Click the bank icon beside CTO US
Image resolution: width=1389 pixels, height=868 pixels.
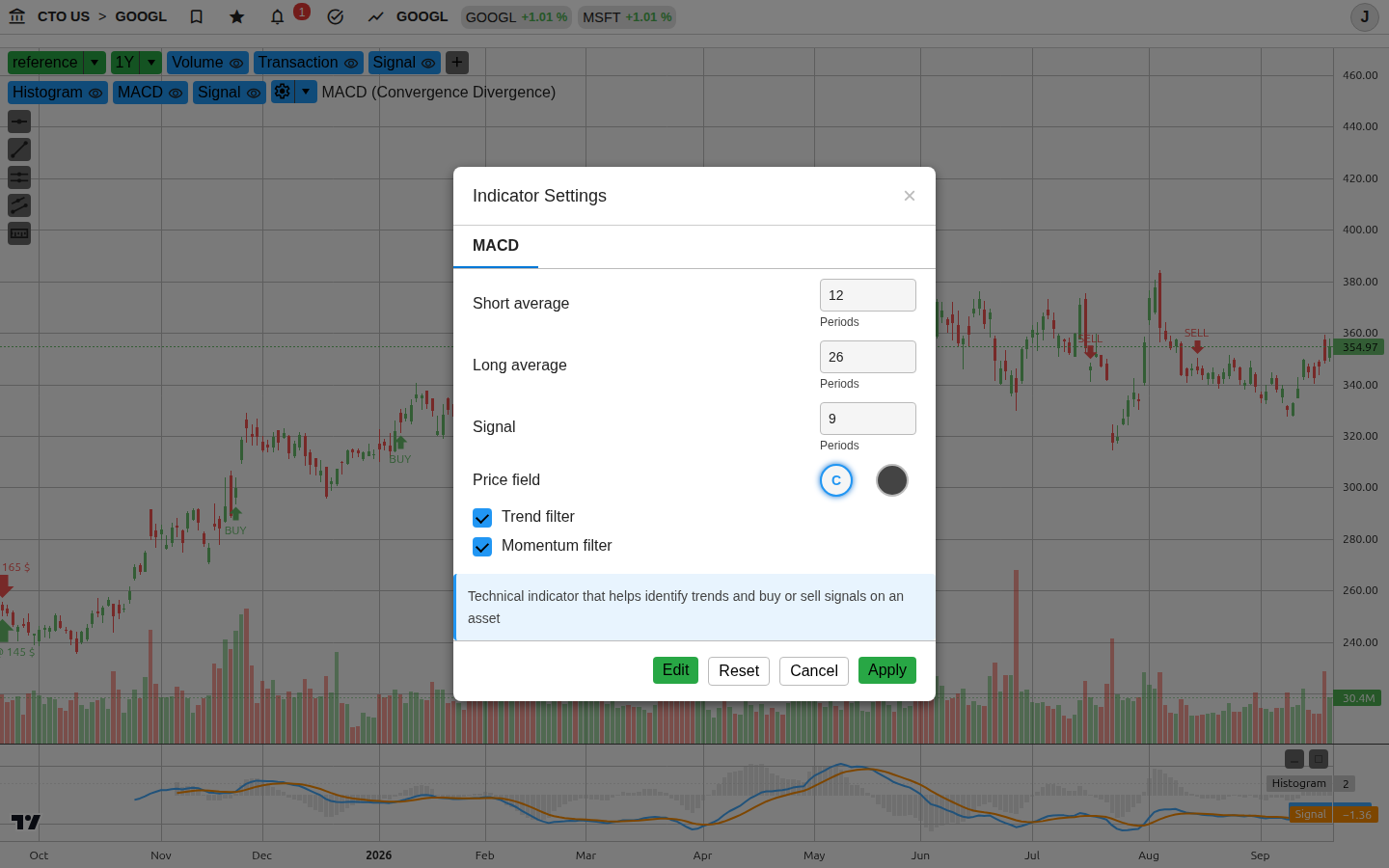point(17,16)
